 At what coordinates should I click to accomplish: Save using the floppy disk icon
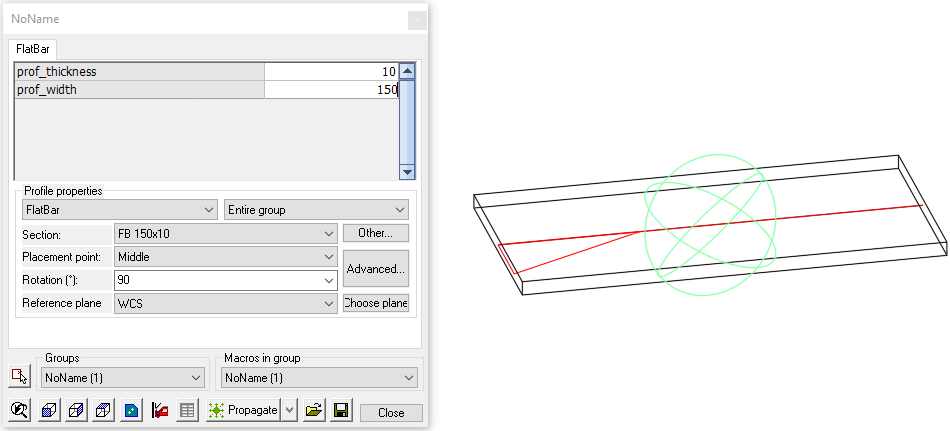[x=341, y=411]
